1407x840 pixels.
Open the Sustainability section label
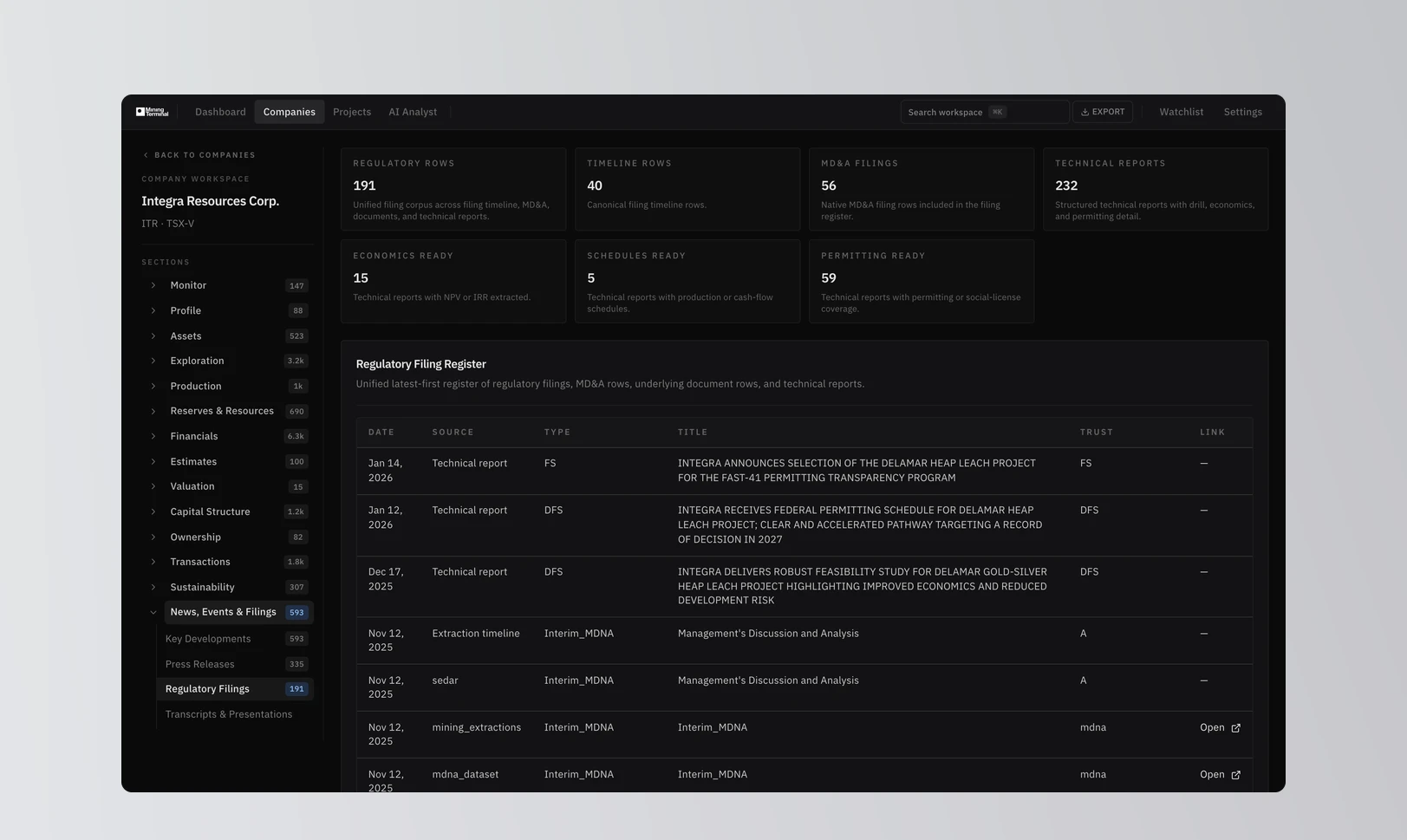click(x=202, y=587)
